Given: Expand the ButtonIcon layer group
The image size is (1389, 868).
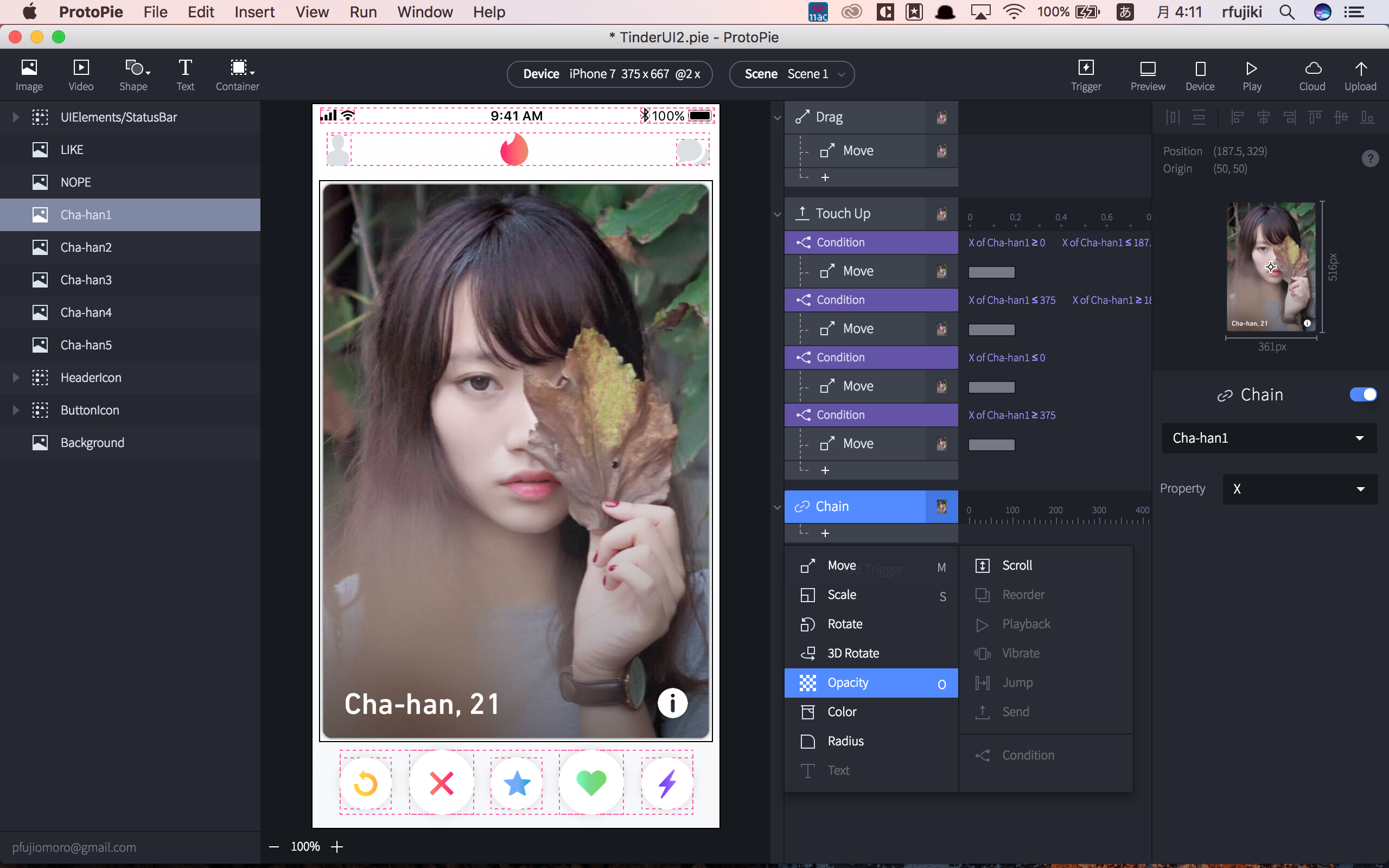Looking at the screenshot, I should (14, 410).
